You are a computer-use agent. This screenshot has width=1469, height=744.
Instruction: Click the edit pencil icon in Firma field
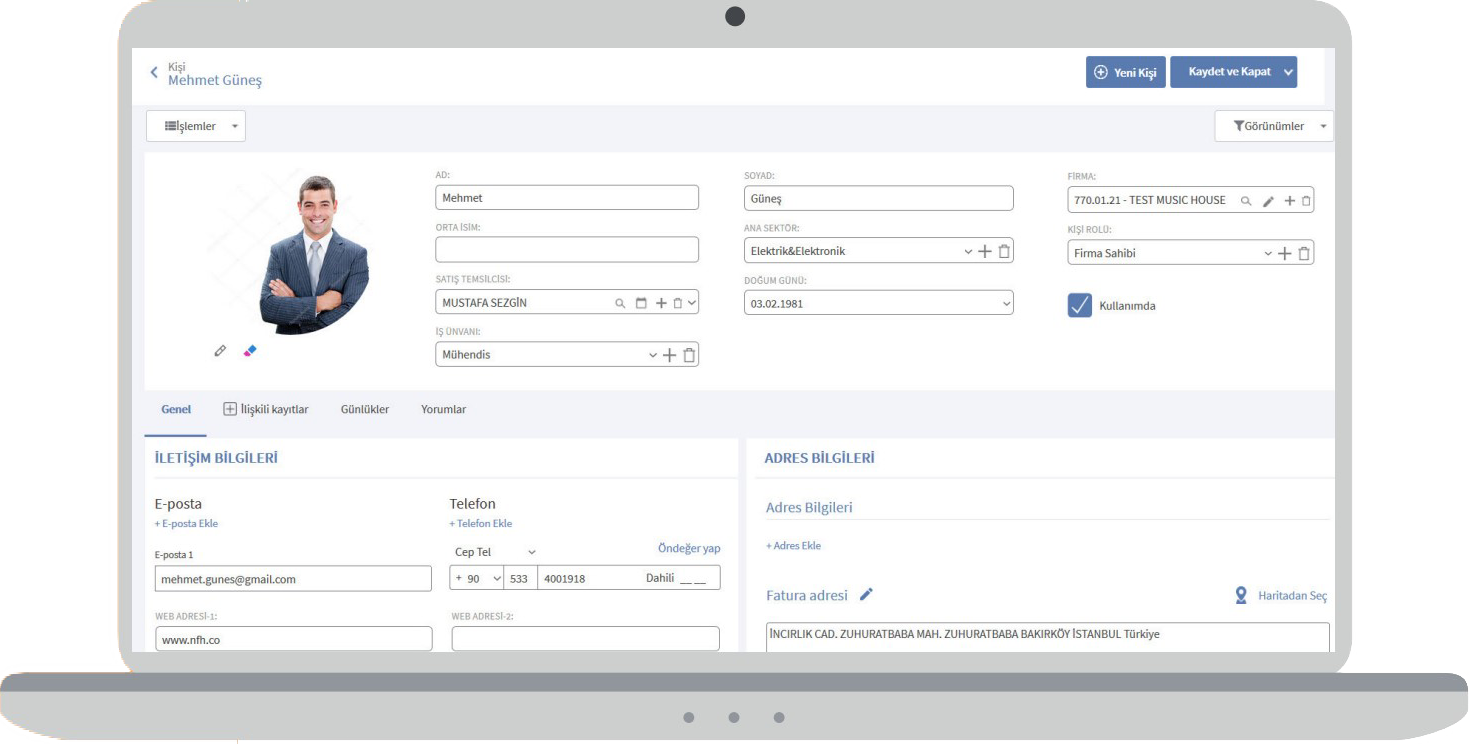click(1268, 201)
